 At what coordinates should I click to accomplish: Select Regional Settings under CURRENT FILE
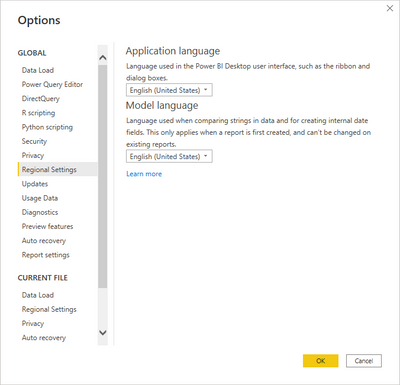[49, 309]
